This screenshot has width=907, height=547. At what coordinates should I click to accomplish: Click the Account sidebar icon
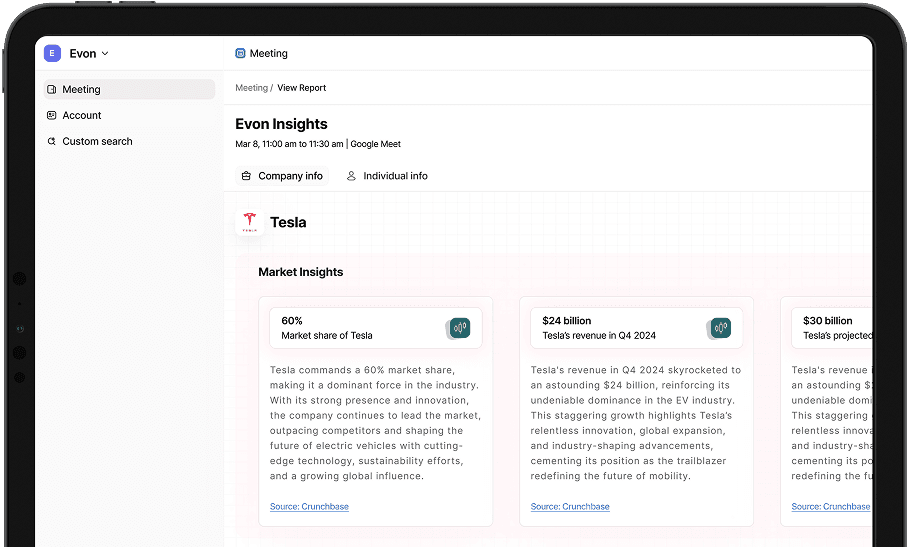pyautogui.click(x=51, y=115)
